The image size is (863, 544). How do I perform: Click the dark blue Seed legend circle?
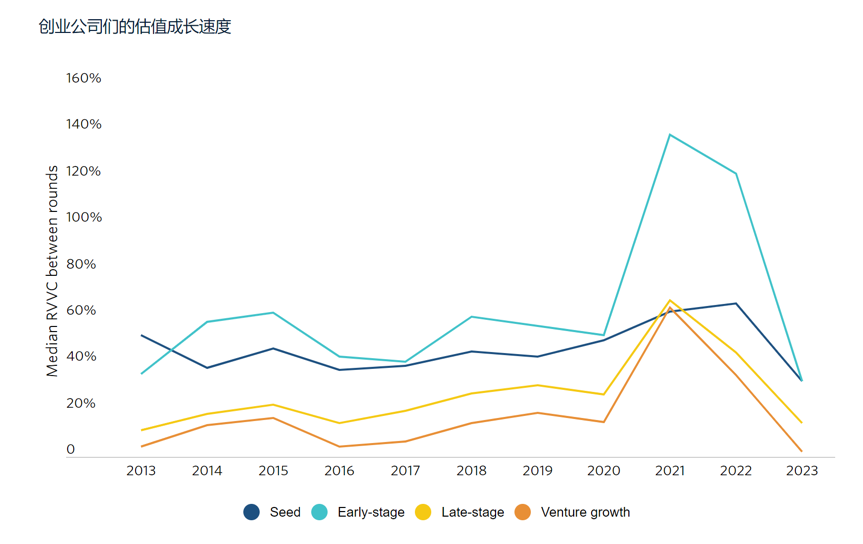252,512
